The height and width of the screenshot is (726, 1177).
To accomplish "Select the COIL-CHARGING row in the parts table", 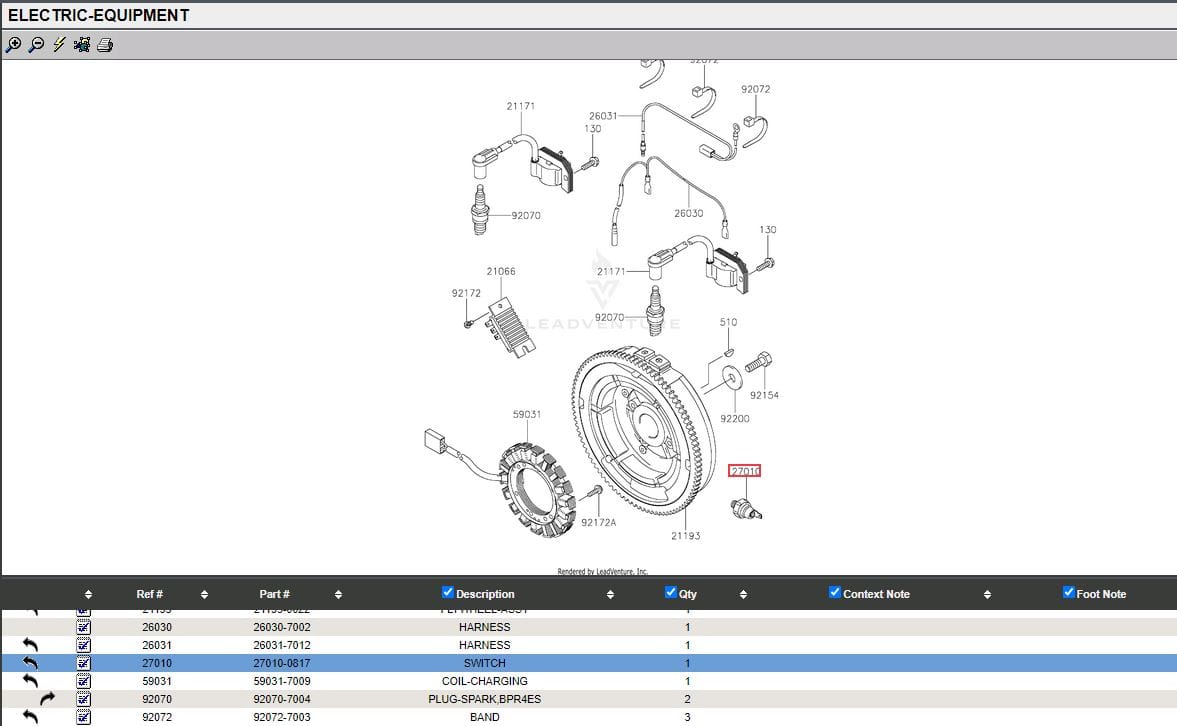I will point(485,681).
